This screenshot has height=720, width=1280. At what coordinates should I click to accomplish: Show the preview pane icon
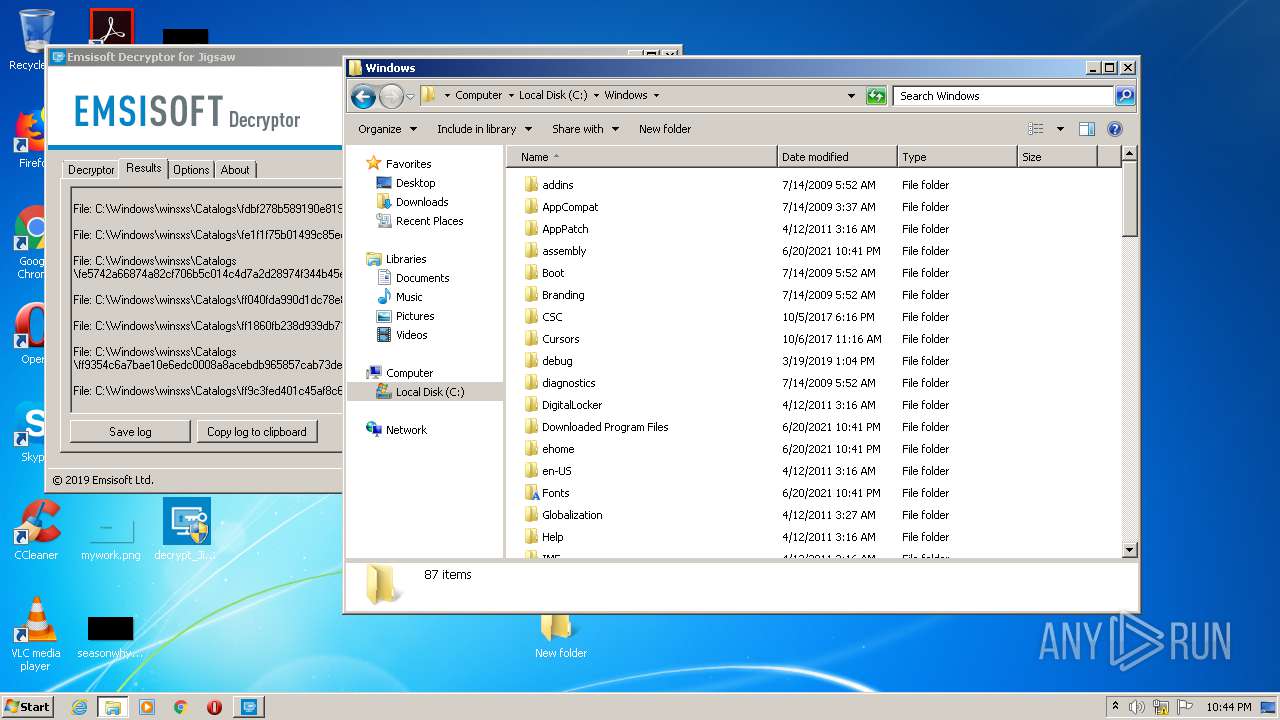1087,129
